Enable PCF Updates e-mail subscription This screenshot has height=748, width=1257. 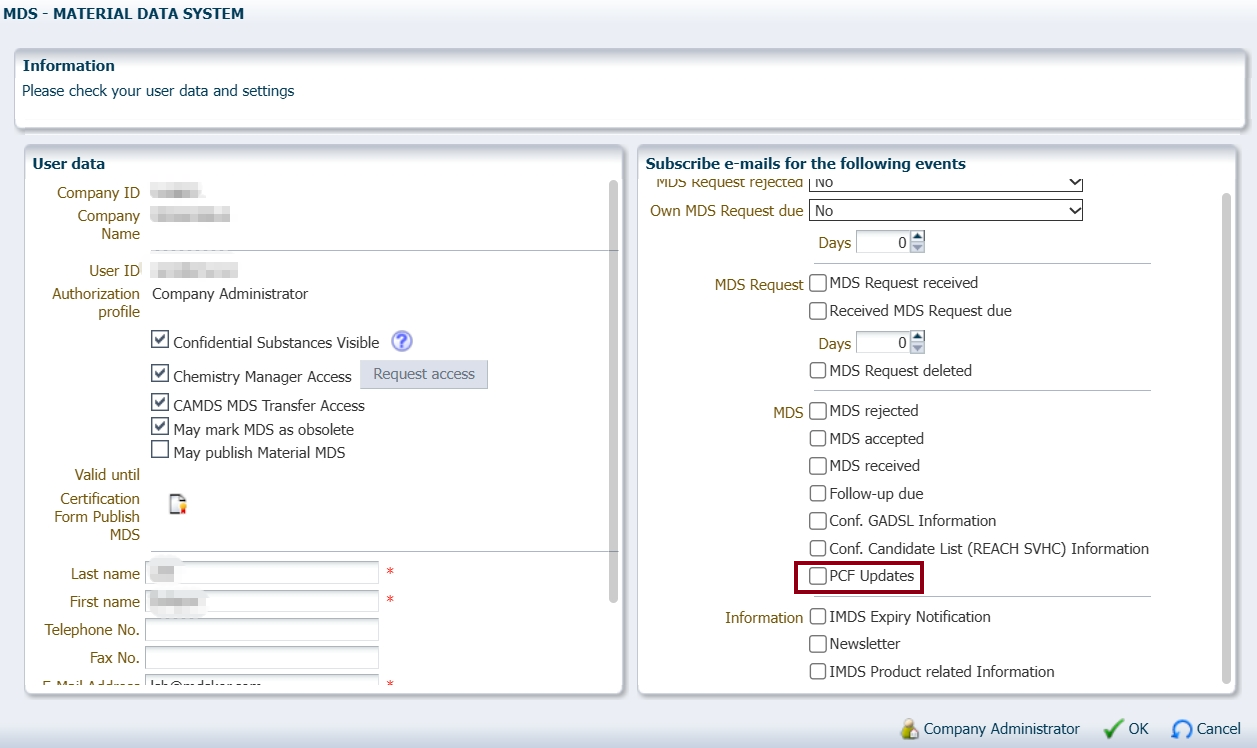(818, 576)
